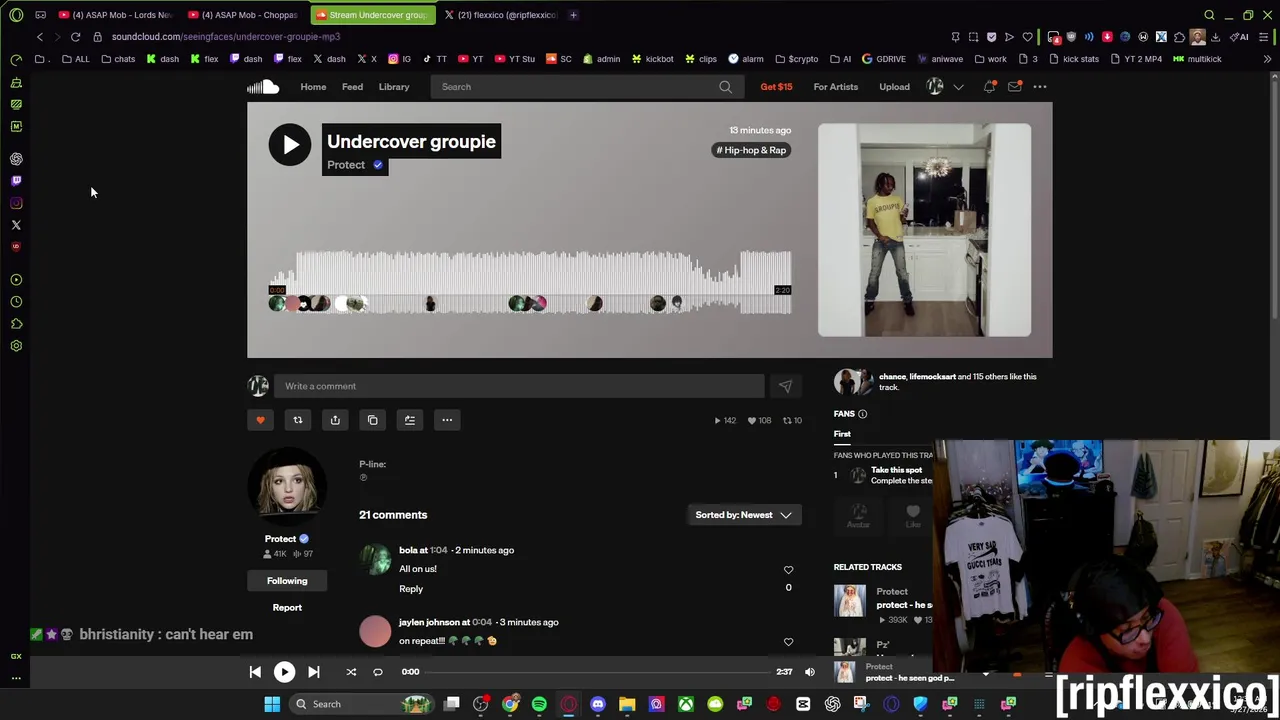Mute audio with the player volume icon
The image size is (1280, 720).
(810, 672)
